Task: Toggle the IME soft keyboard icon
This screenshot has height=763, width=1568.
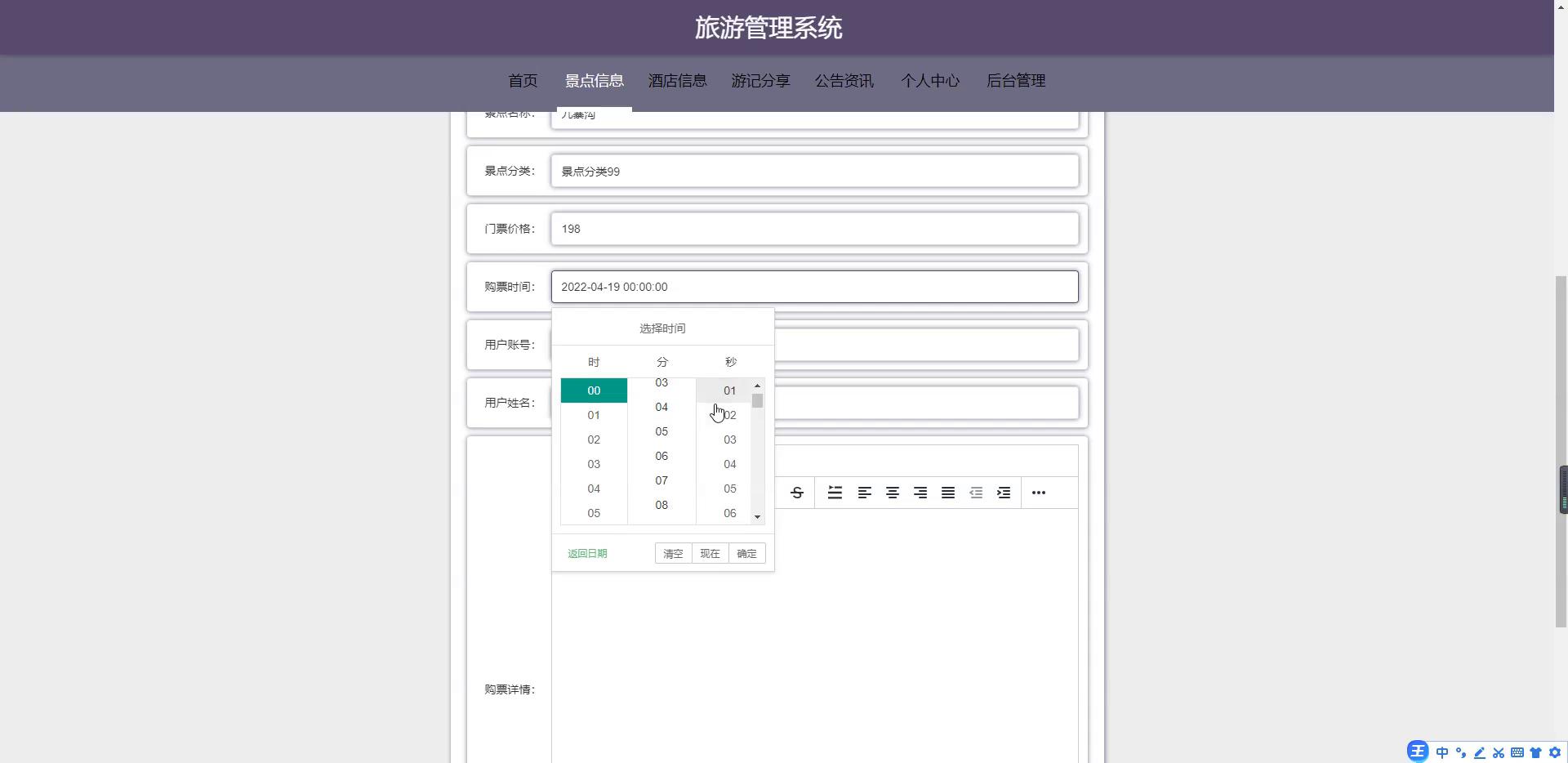Action: (1517, 752)
